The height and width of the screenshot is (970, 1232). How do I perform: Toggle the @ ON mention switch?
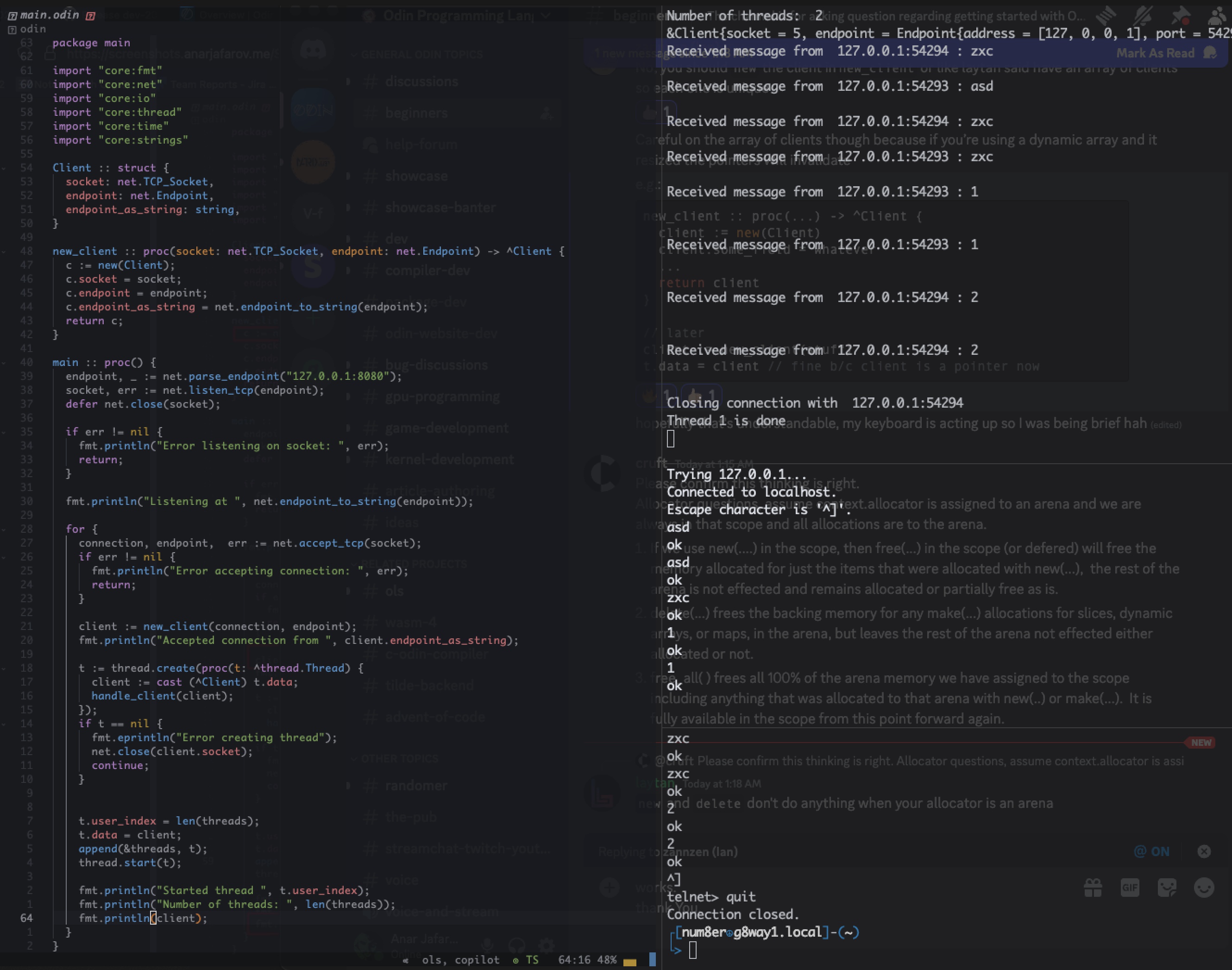tap(1151, 851)
